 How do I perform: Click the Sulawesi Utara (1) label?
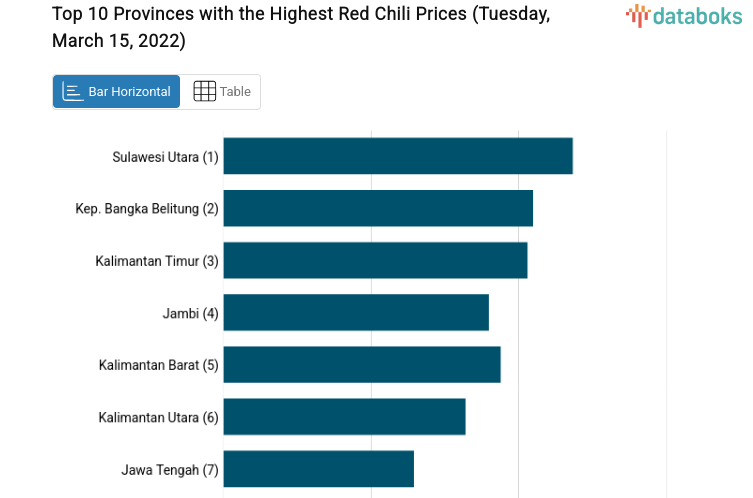165,157
